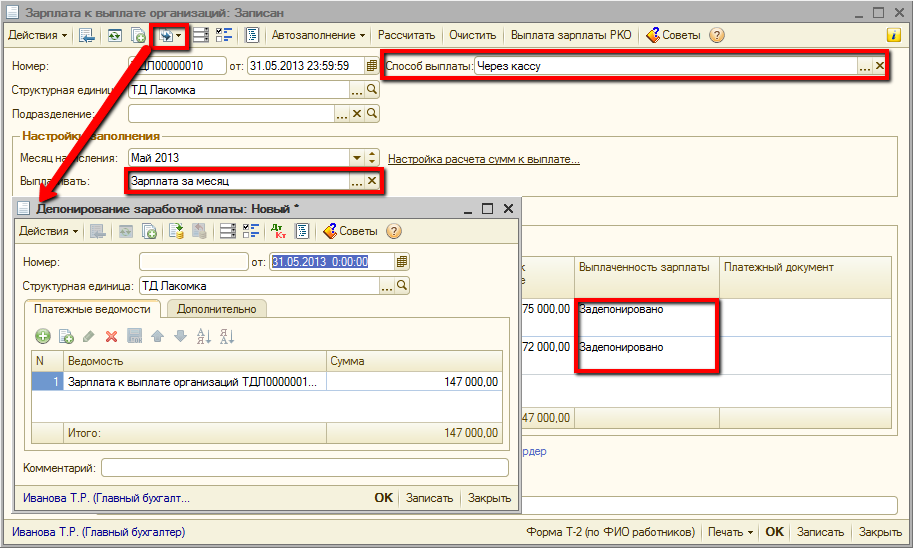Expand the Месяц начисления dropdown arrow

click(x=357, y=158)
